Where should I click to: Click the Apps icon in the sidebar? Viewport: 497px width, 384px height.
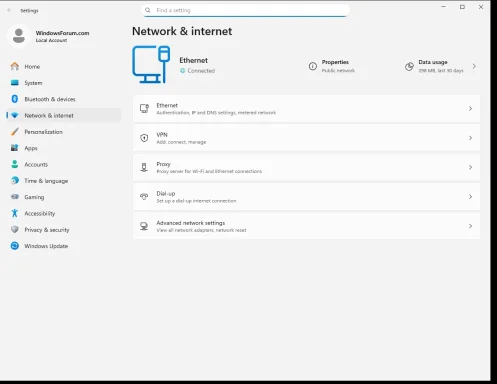tap(15, 148)
